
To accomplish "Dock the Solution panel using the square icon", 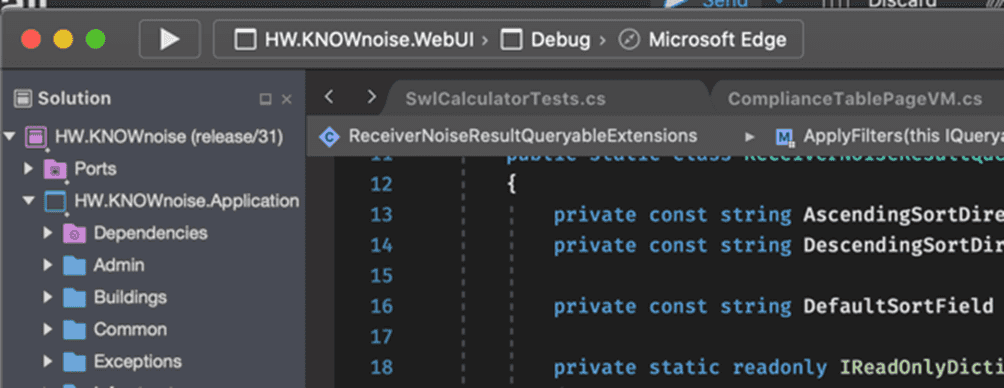I will (265, 99).
